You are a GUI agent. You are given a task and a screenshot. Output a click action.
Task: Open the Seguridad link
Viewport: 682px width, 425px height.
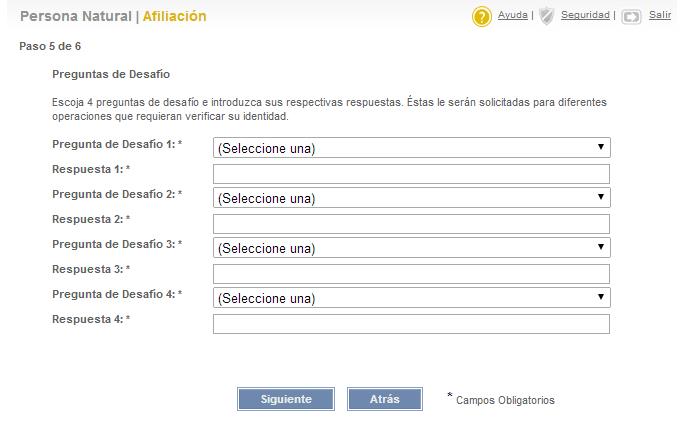[585, 15]
